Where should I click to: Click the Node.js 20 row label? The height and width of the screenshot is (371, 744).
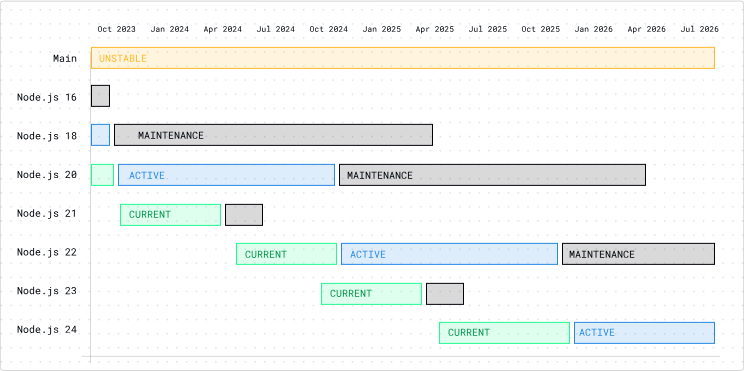click(x=46, y=175)
